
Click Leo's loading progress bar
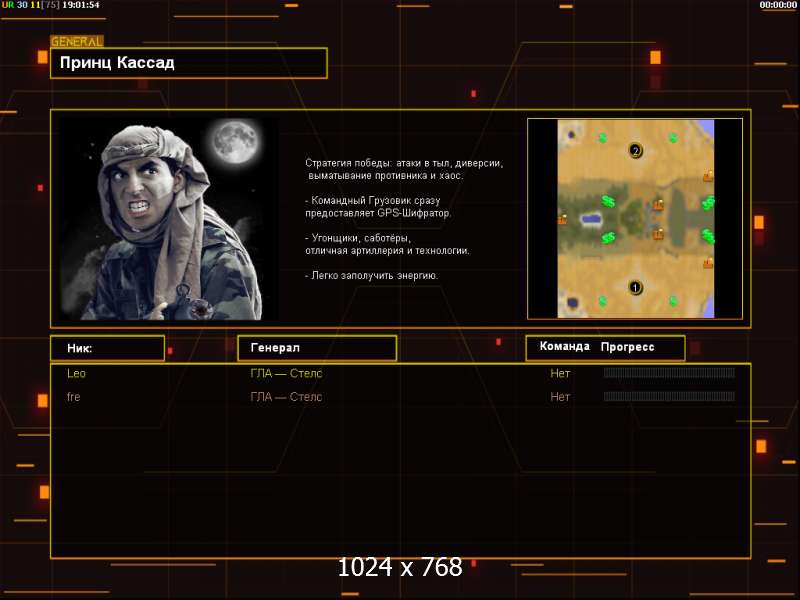click(669, 373)
